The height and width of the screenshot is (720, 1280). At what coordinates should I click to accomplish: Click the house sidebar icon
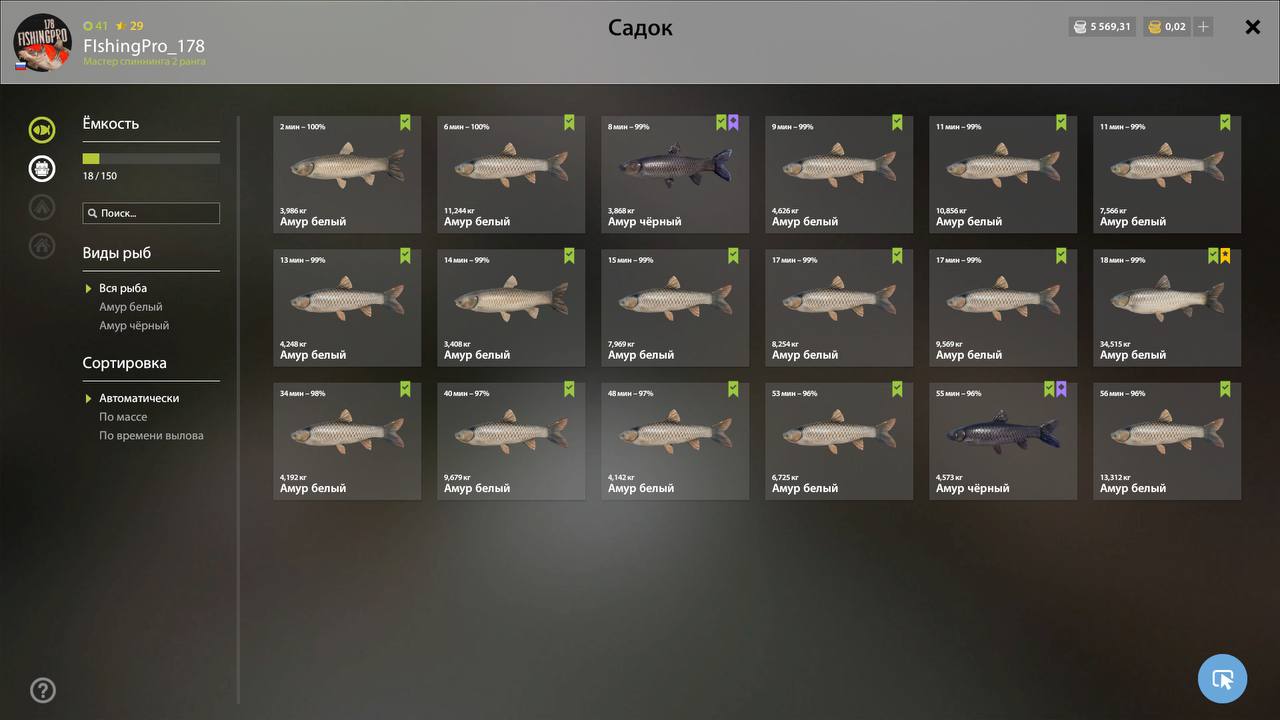[x=42, y=245]
